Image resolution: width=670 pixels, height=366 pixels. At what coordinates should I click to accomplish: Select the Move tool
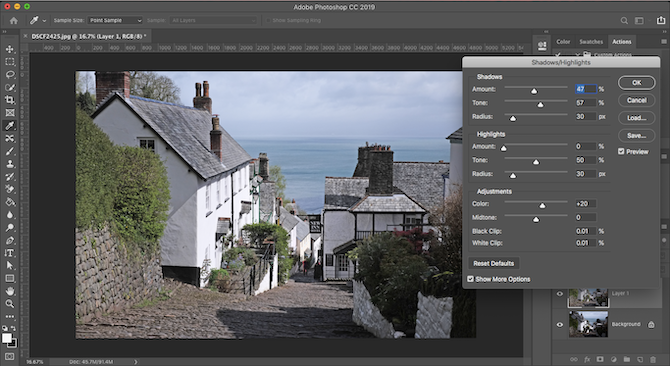pos(9,49)
